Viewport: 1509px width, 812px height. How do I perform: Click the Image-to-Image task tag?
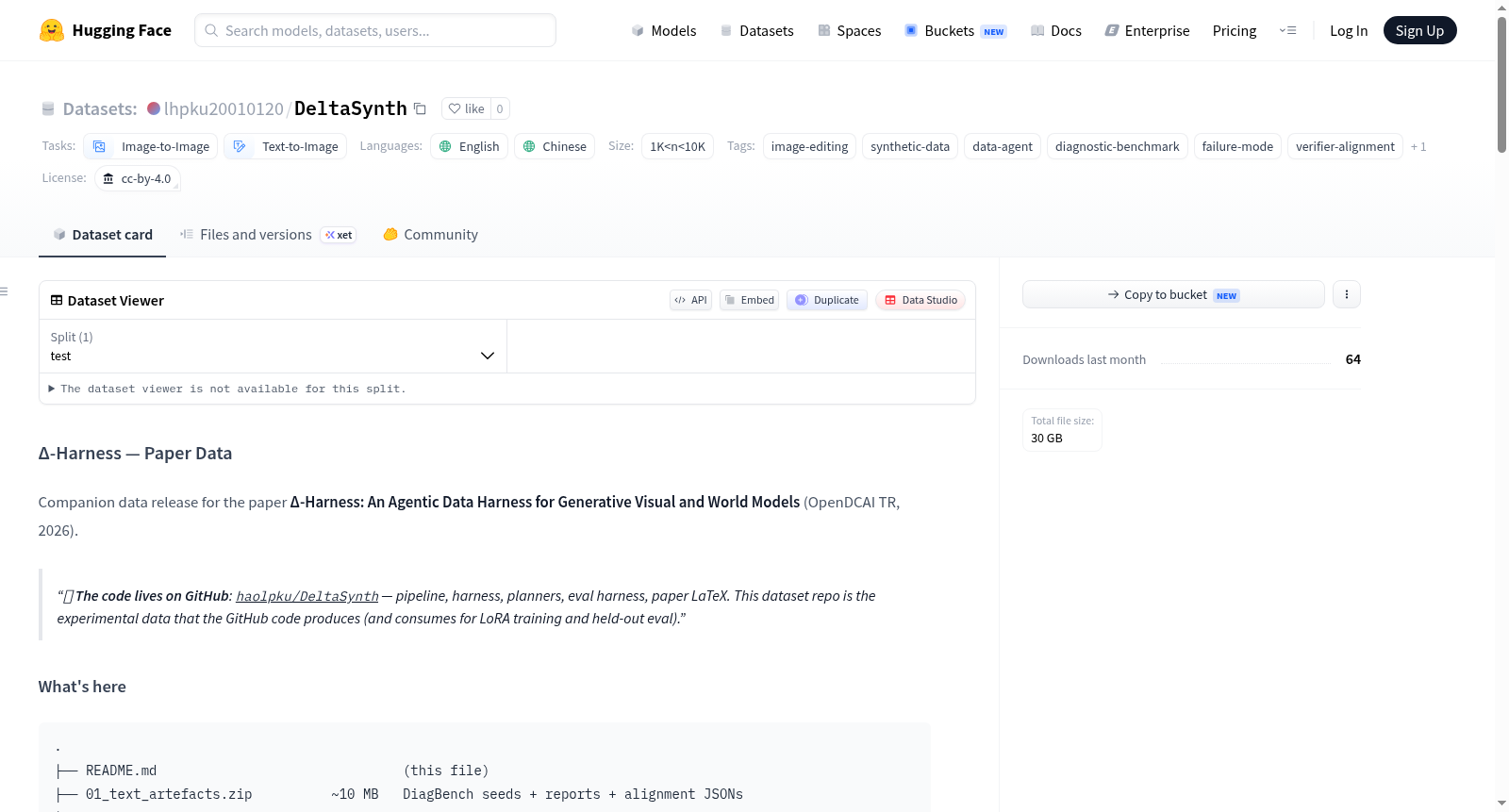[x=151, y=146]
